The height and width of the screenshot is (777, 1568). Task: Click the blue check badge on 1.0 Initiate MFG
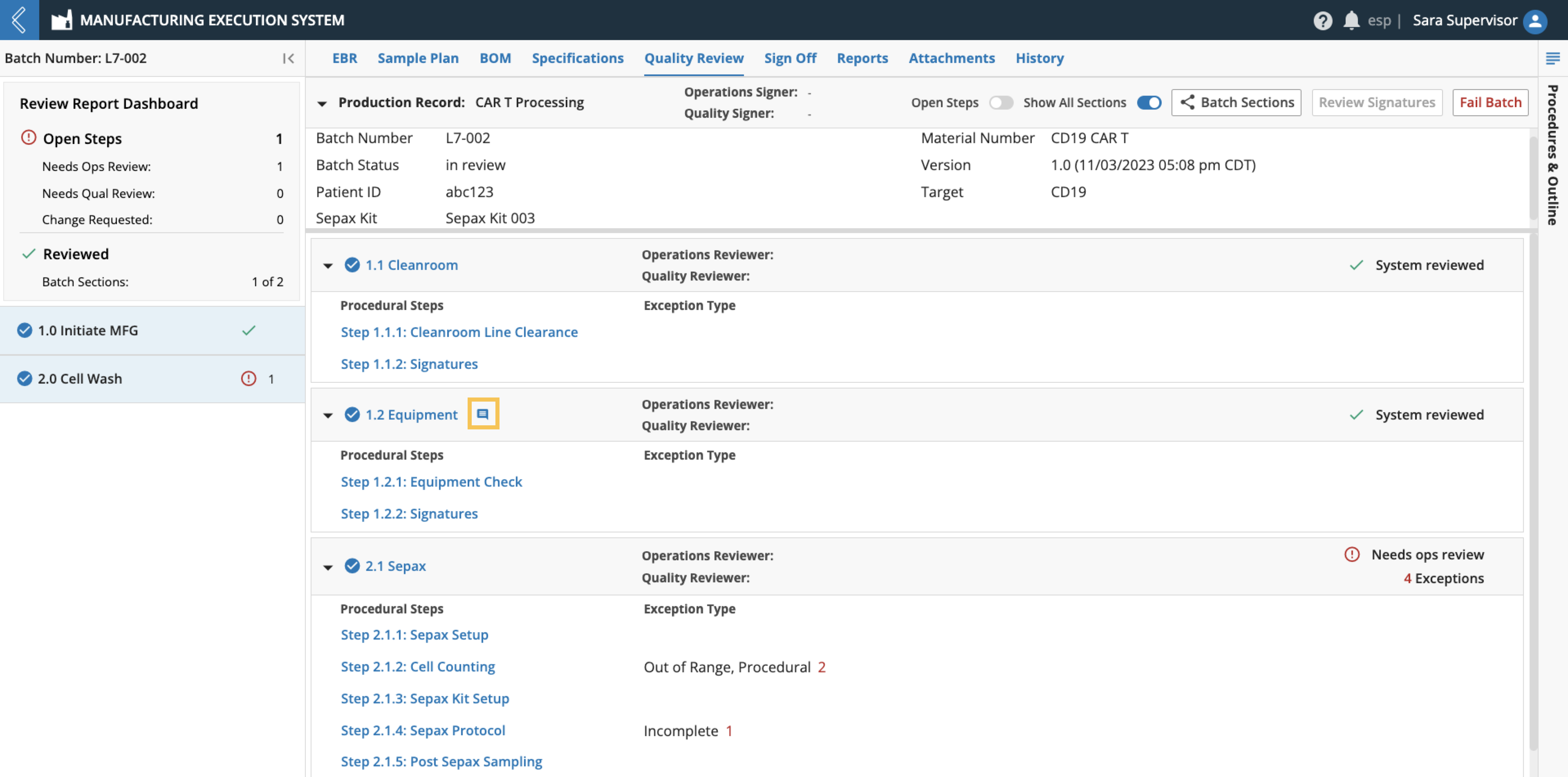click(x=25, y=331)
